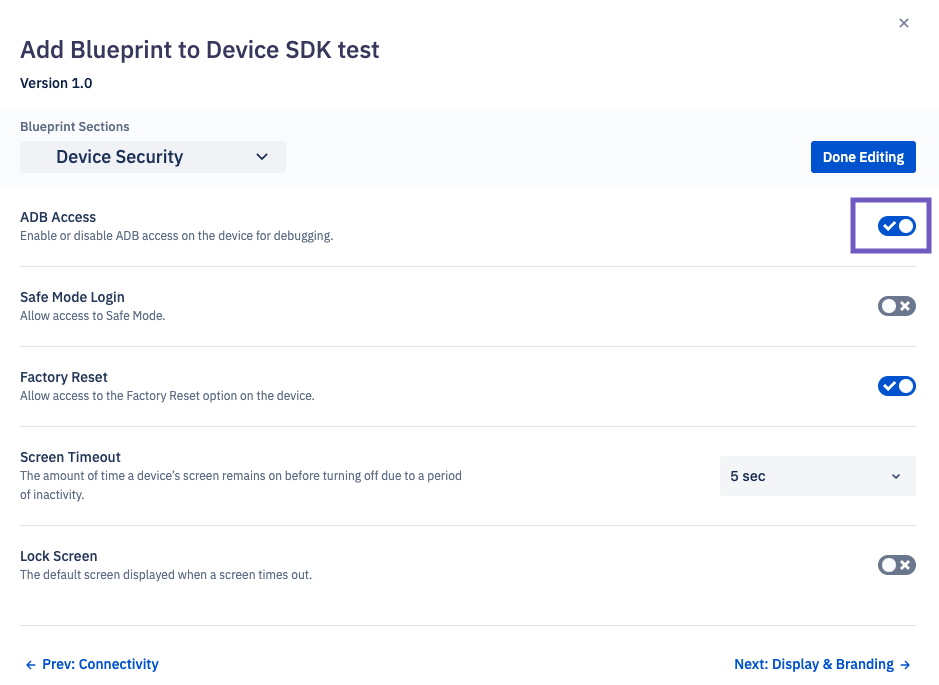The image size is (939, 685).
Task: Click the Screen Timeout dropdown arrow
Action: click(x=895, y=477)
